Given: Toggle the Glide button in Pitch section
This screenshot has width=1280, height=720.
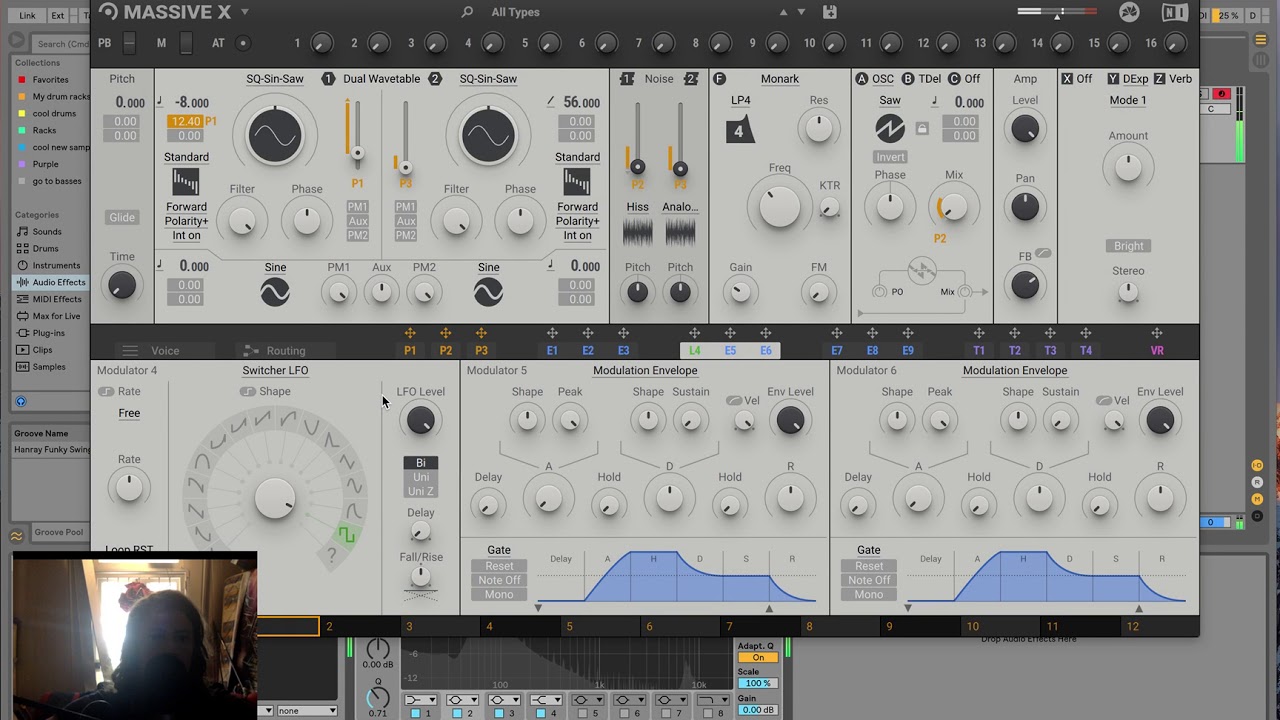Looking at the screenshot, I should [x=122, y=218].
